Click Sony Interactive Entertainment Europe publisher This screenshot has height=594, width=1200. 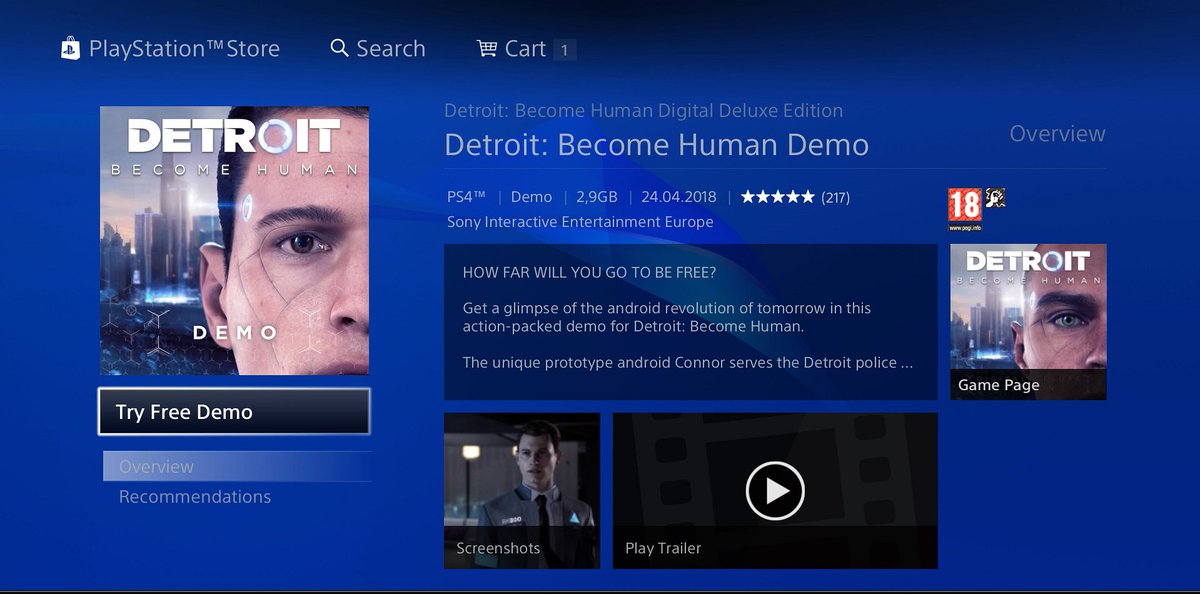[580, 222]
